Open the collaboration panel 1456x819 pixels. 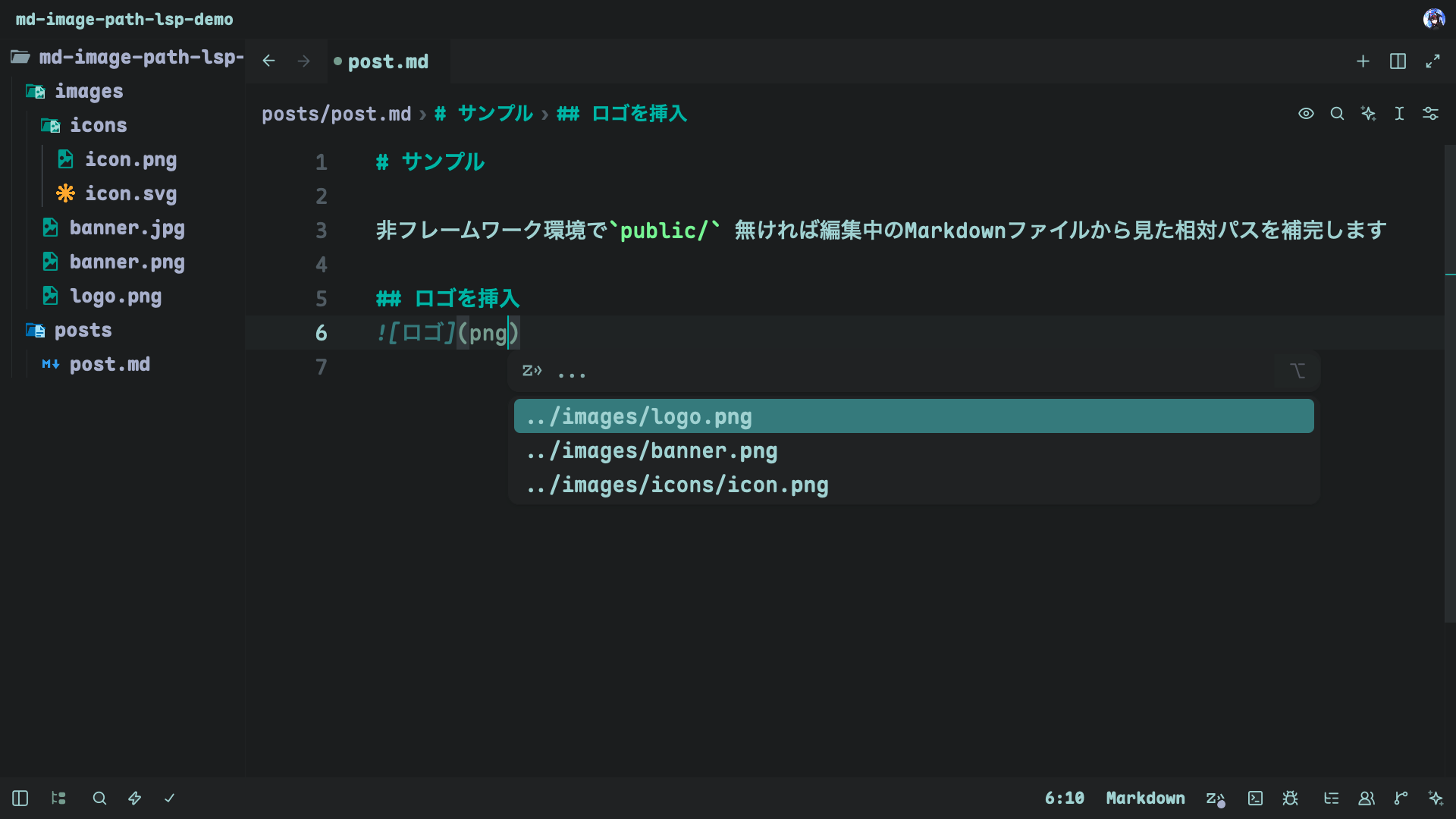(1367, 798)
